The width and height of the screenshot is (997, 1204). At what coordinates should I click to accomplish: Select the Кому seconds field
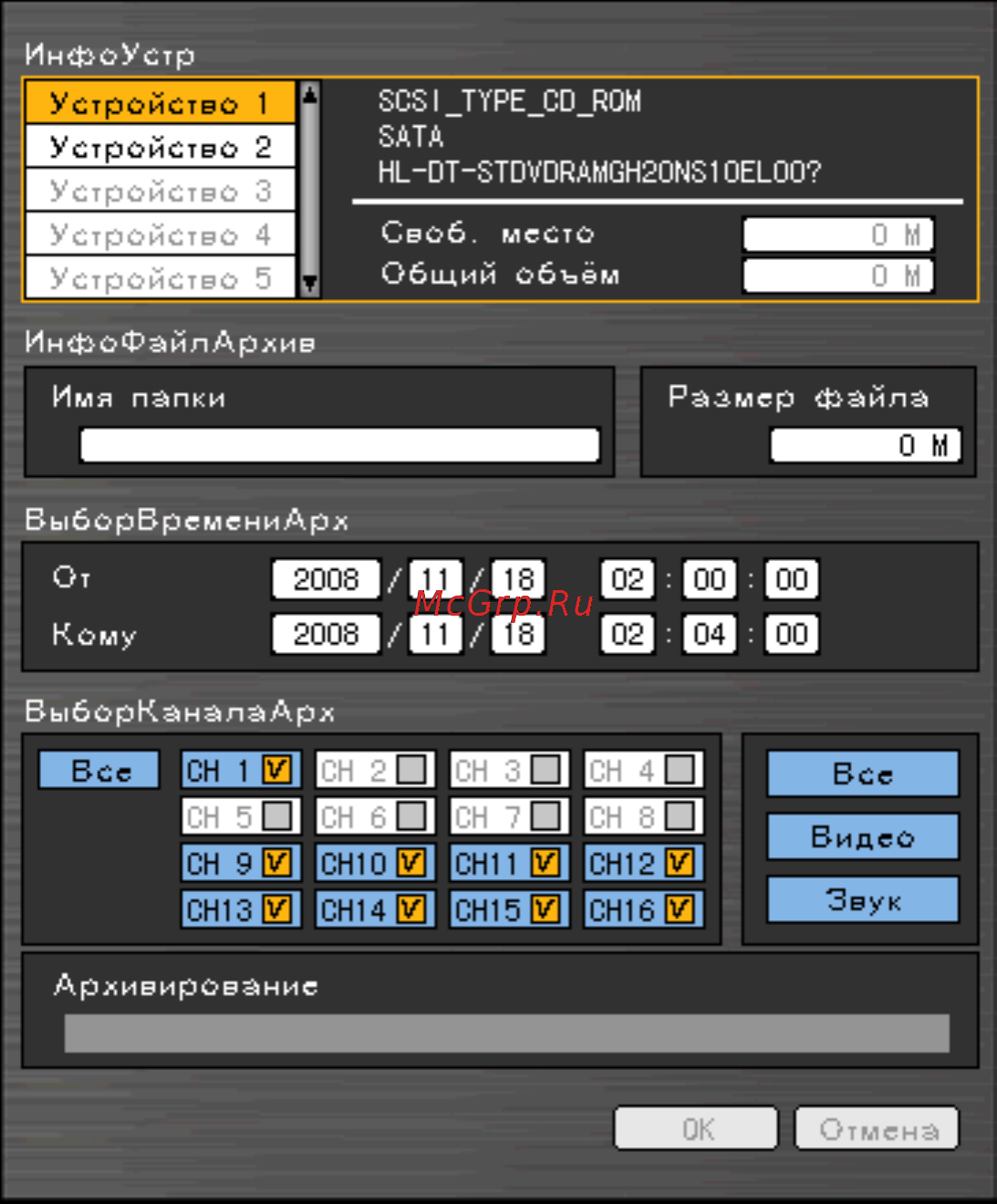(x=792, y=634)
